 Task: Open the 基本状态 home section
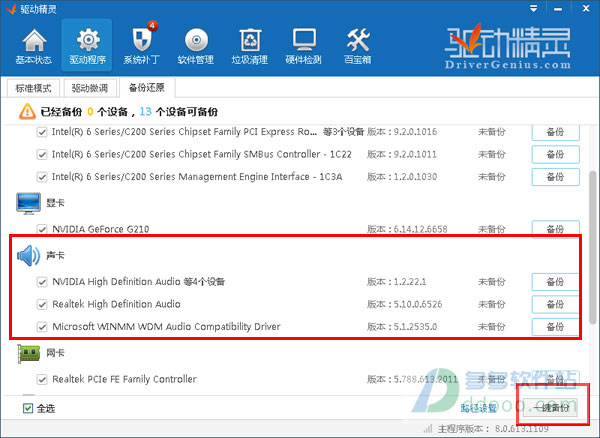coord(34,46)
